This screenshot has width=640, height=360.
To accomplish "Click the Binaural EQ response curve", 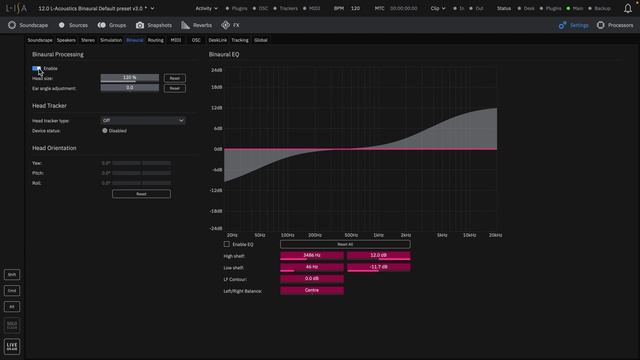I will click(360, 149).
